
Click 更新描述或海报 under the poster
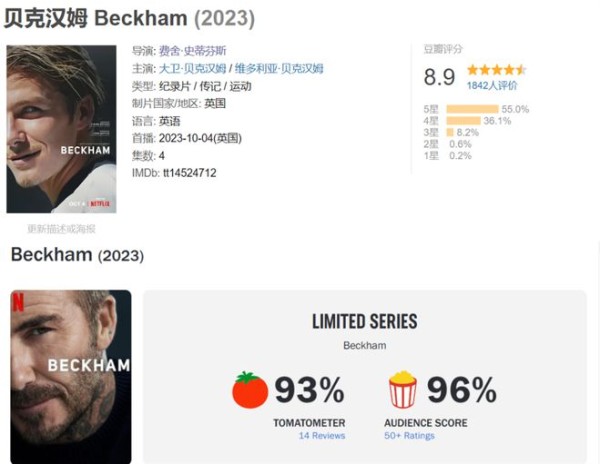(61, 229)
